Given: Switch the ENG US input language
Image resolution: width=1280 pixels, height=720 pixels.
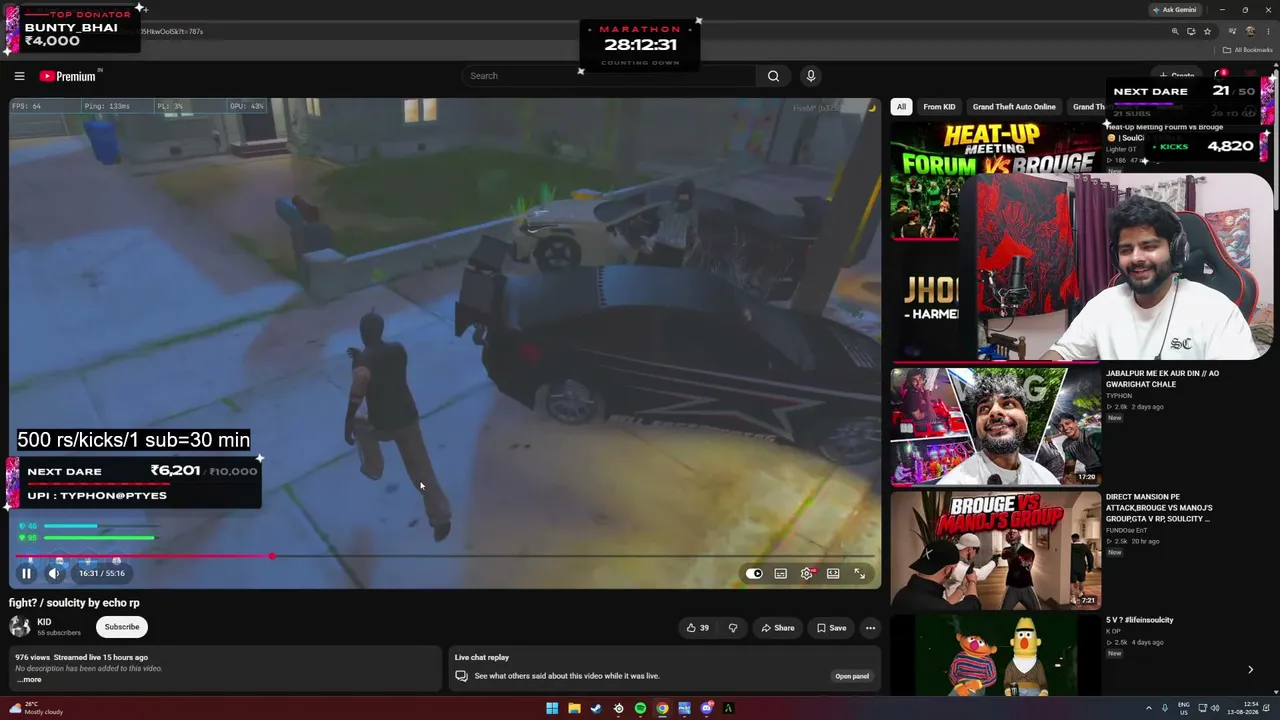Looking at the screenshot, I should tap(1184, 708).
